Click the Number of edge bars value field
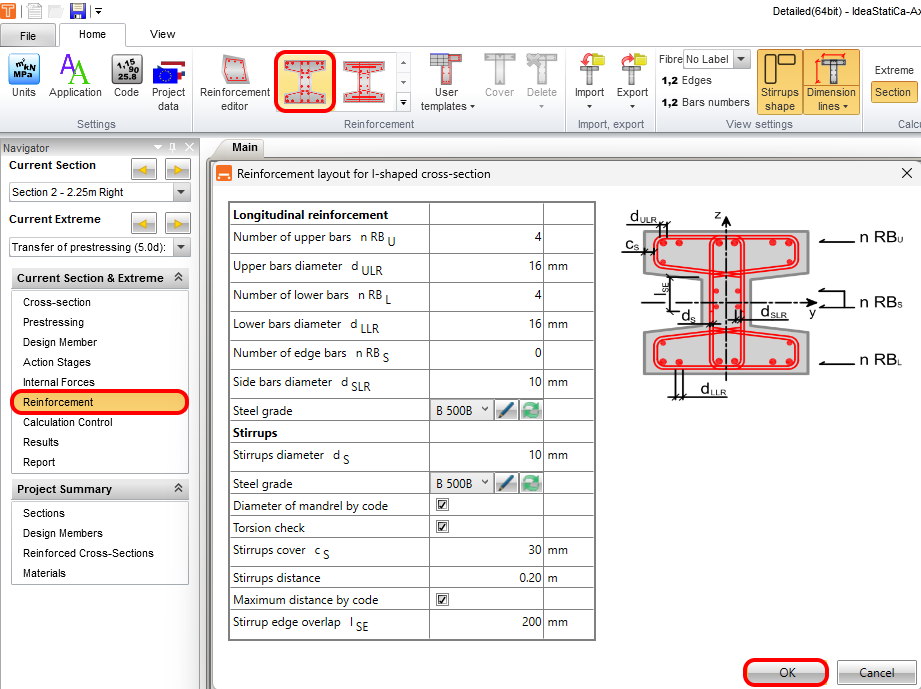Screen dimensions: 921x689 point(486,353)
